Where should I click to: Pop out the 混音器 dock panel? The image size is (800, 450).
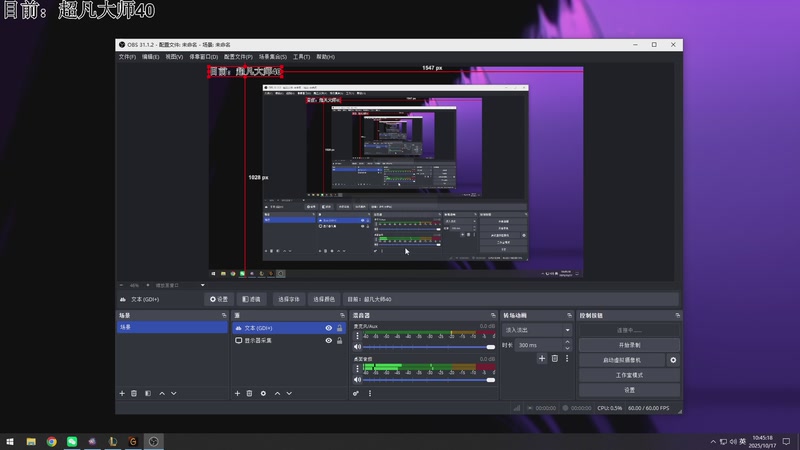[493, 315]
